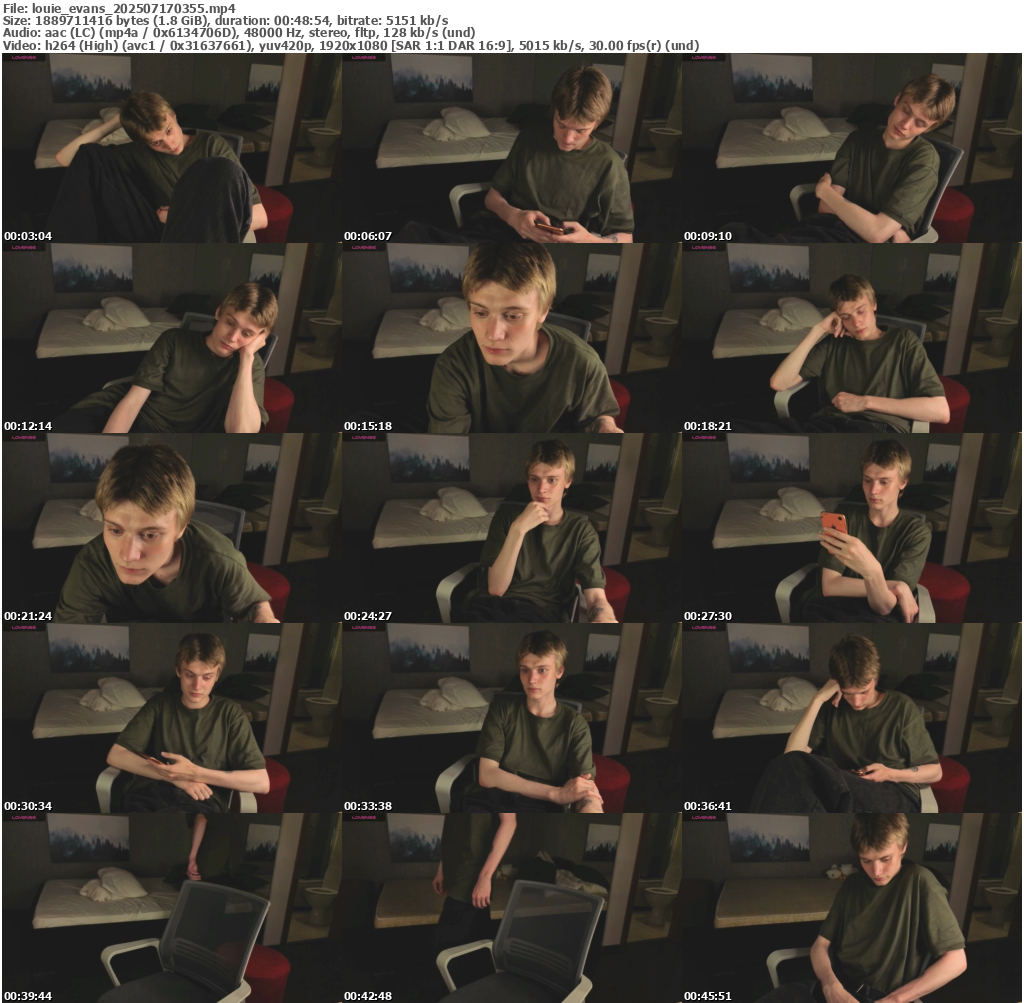
Task: Select the Size line showing 1.8 GiB
Action: pyautogui.click(x=225, y=20)
